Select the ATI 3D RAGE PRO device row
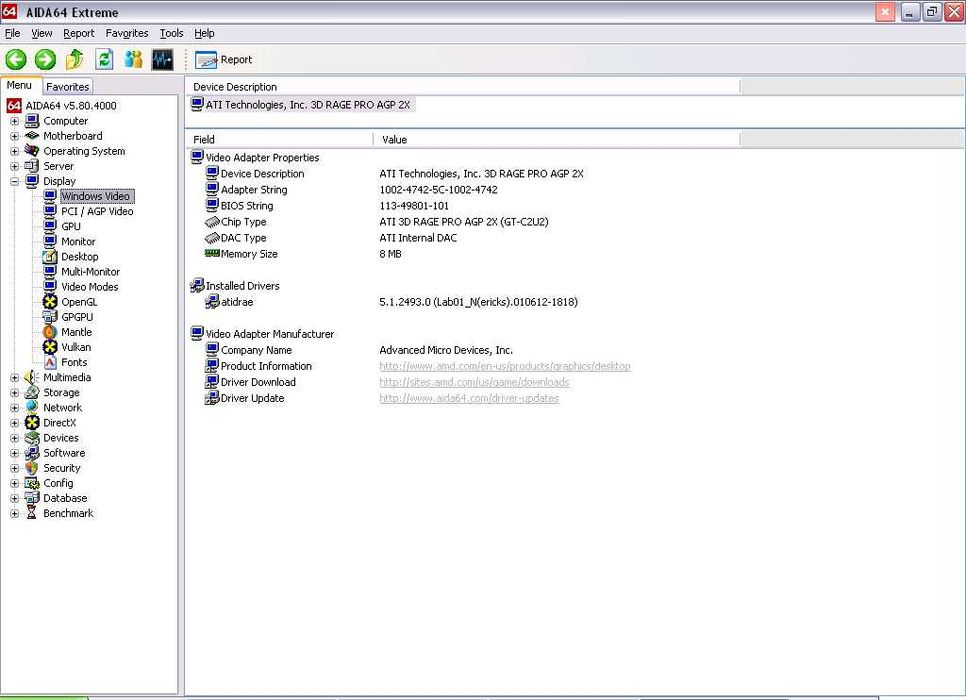 (301, 105)
